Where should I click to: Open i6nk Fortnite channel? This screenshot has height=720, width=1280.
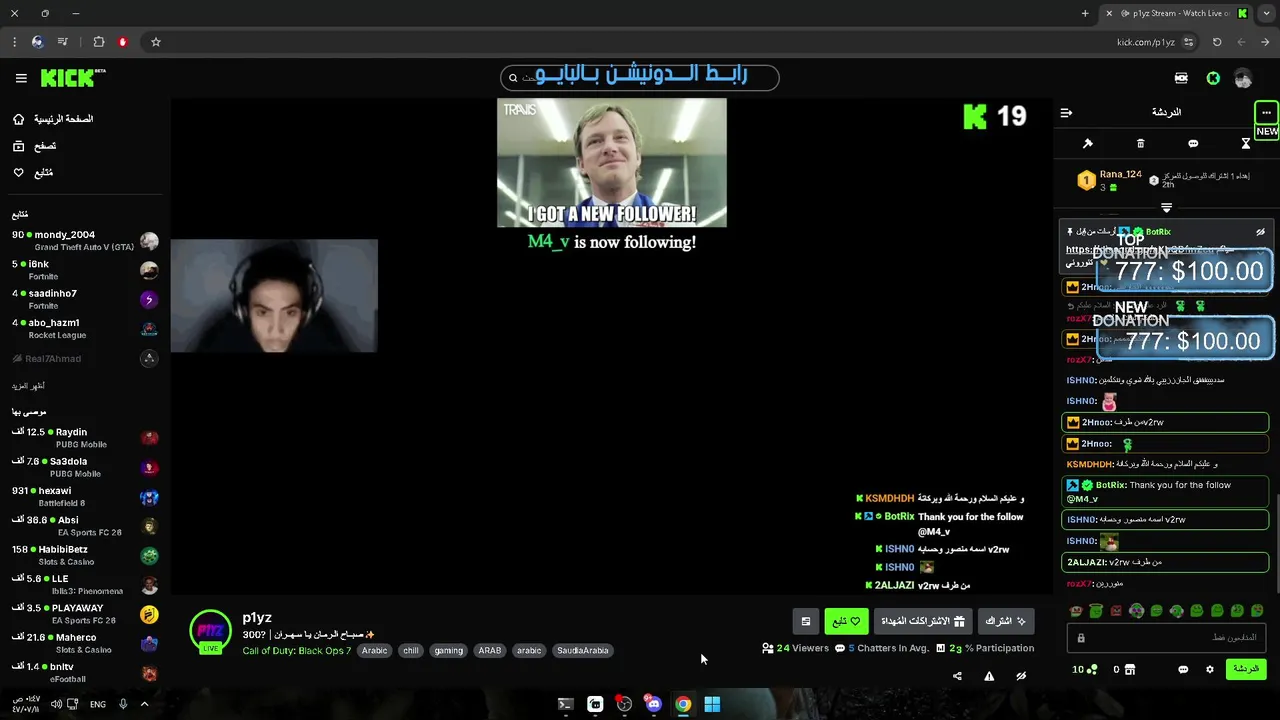click(x=85, y=270)
